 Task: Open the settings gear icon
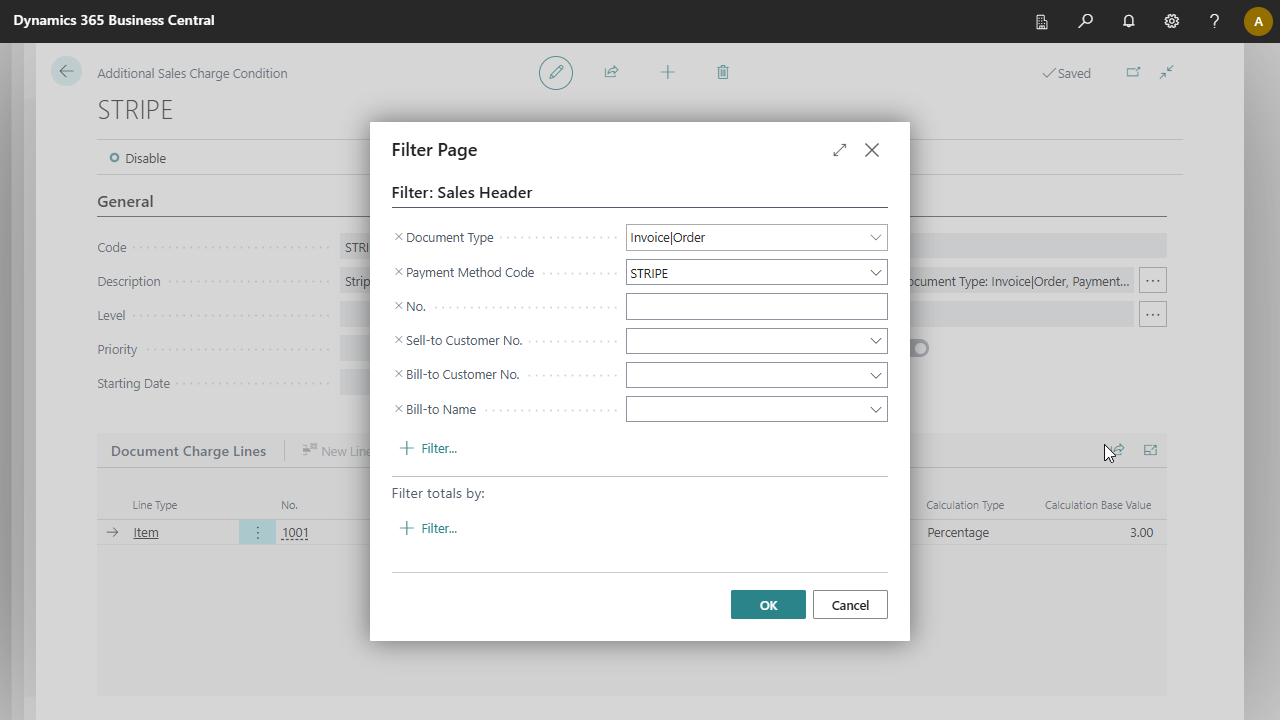(x=1172, y=21)
